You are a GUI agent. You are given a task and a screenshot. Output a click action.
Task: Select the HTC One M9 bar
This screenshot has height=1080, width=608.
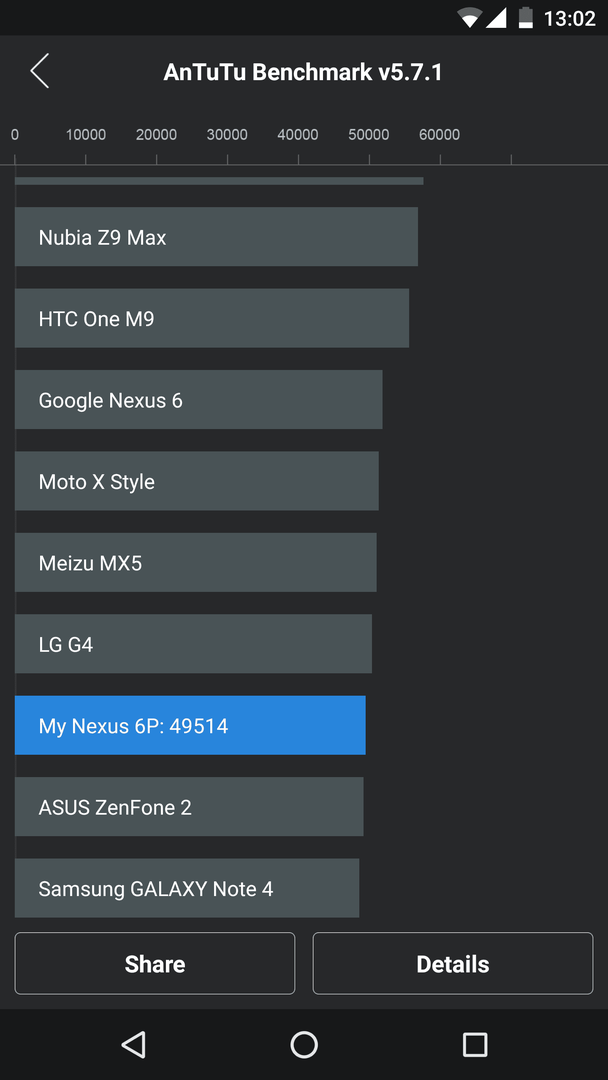tap(212, 318)
